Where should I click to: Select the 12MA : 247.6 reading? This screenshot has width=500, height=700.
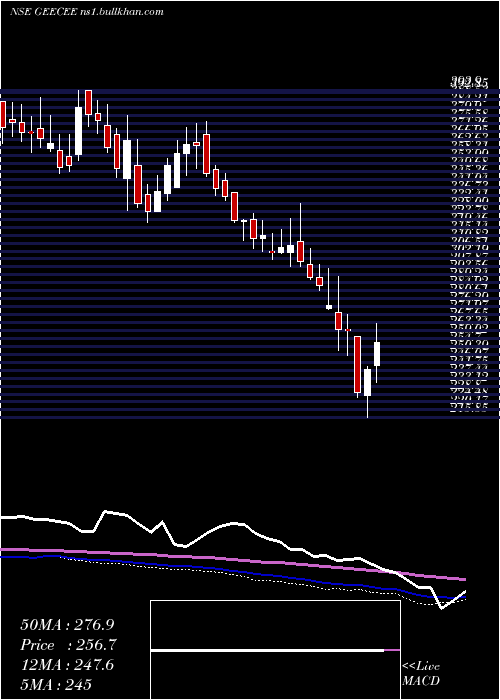(x=67, y=666)
